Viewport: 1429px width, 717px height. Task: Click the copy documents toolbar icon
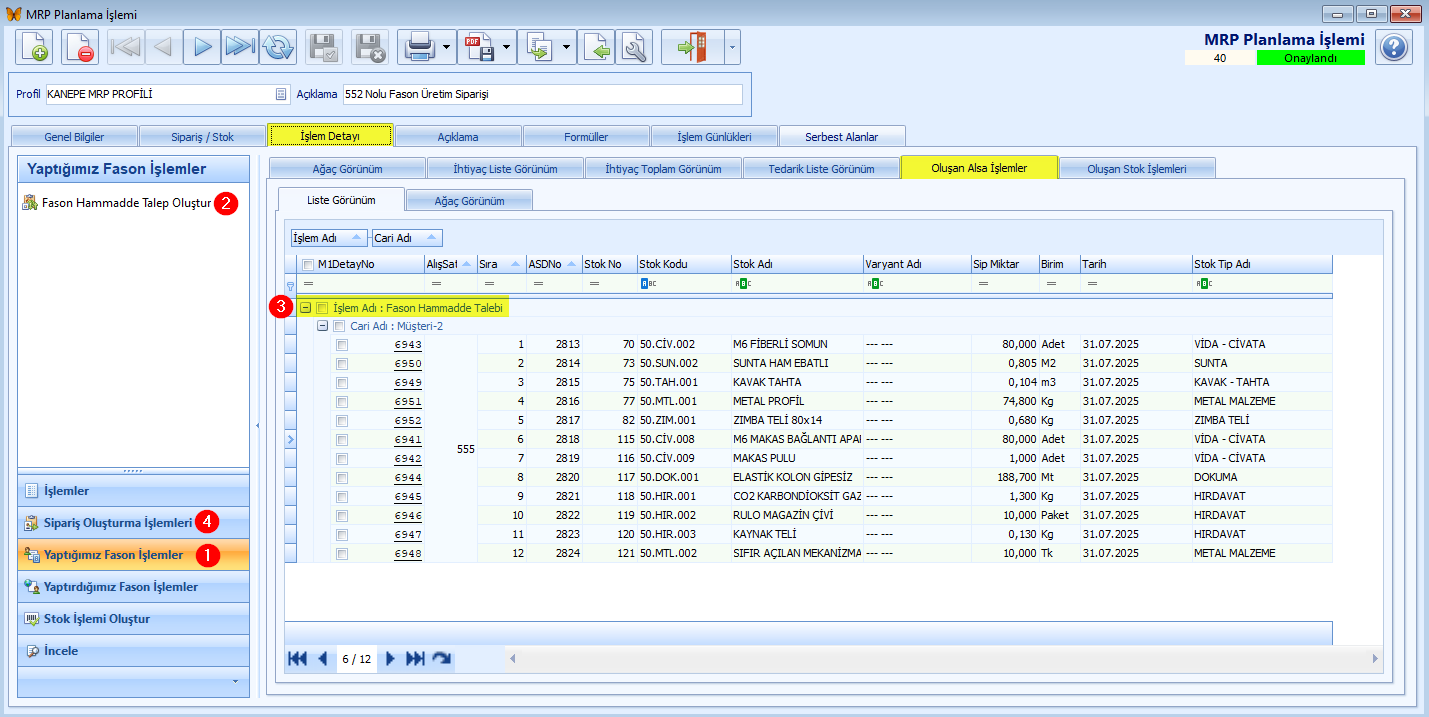[537, 47]
